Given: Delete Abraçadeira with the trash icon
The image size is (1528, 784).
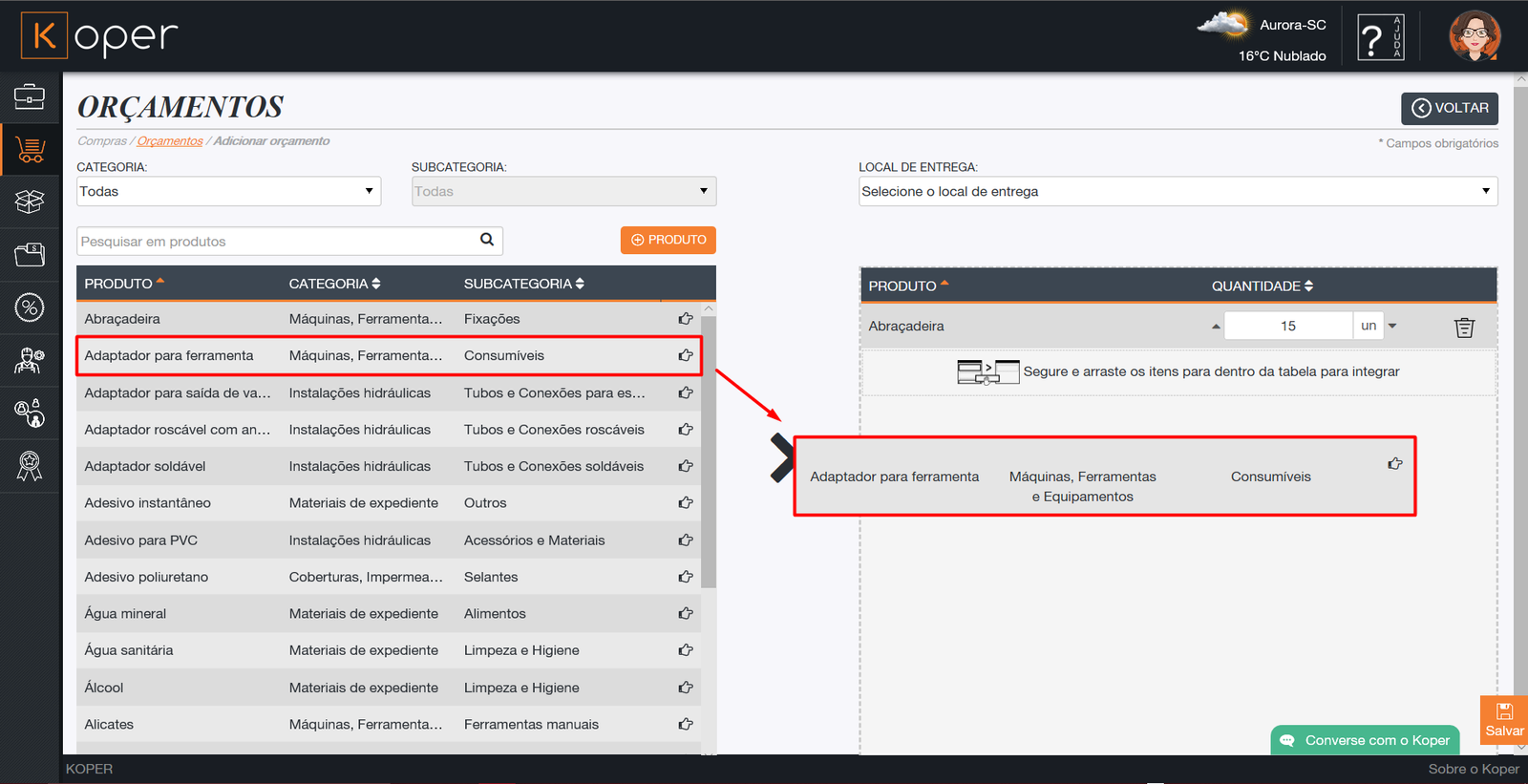Looking at the screenshot, I should pos(1464,328).
